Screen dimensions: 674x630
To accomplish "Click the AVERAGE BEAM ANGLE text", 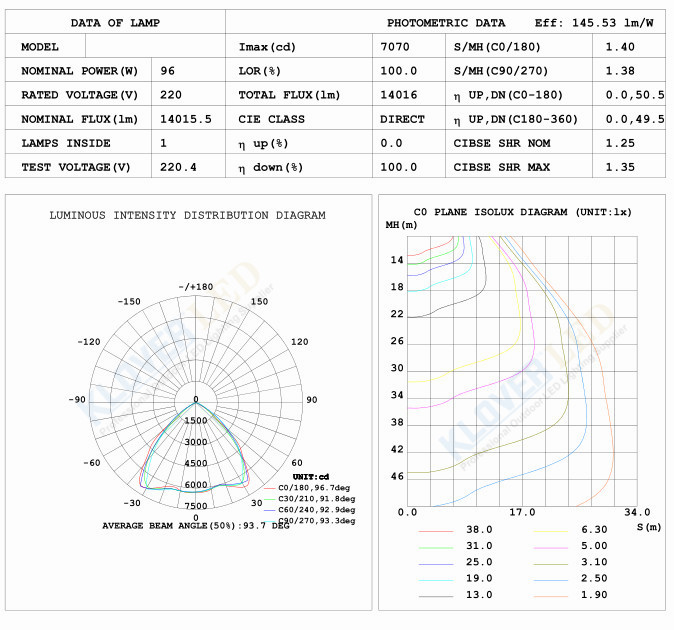I will coord(195,526).
